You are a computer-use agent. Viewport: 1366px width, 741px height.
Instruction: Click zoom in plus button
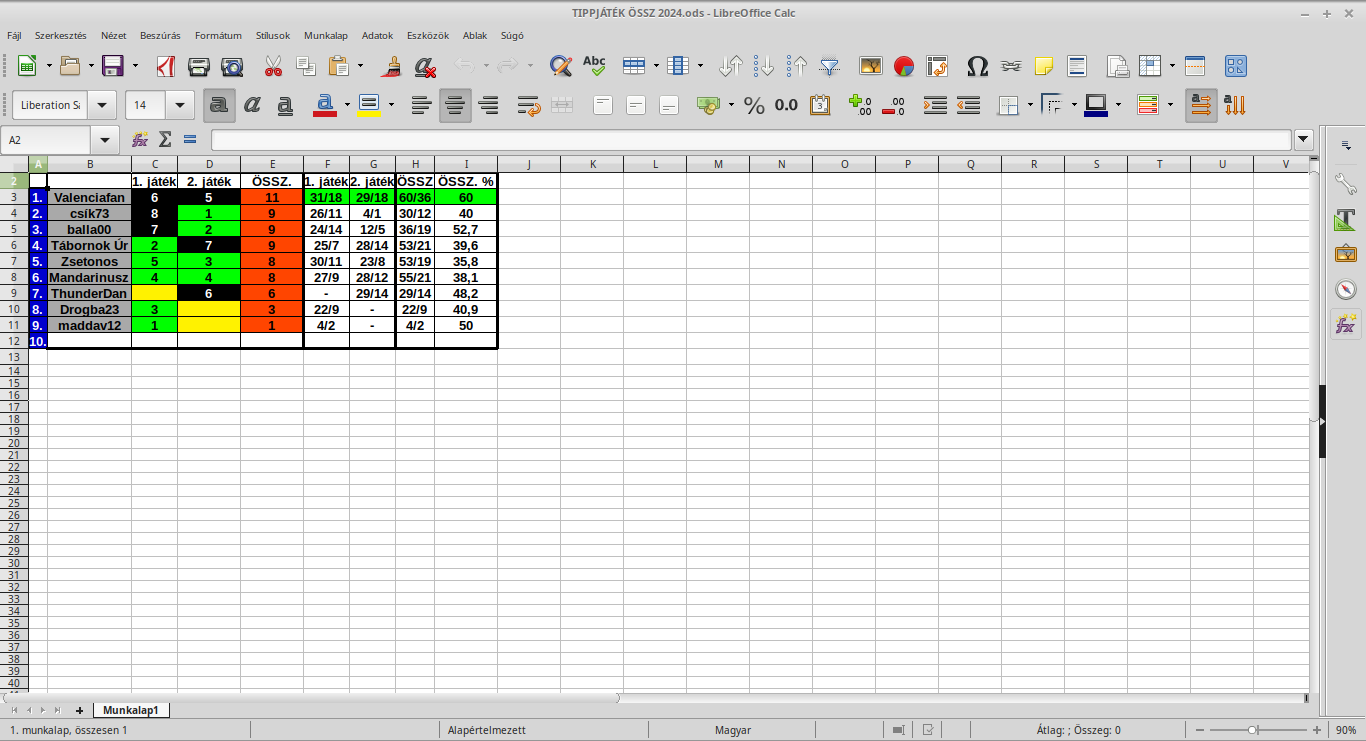[1317, 730]
